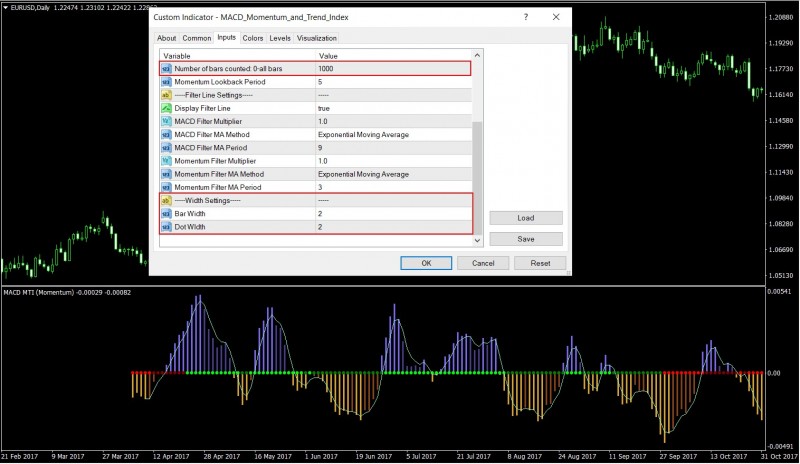Click the icon beside Number of bars counted
This screenshot has width=800, height=464.
coord(166,69)
